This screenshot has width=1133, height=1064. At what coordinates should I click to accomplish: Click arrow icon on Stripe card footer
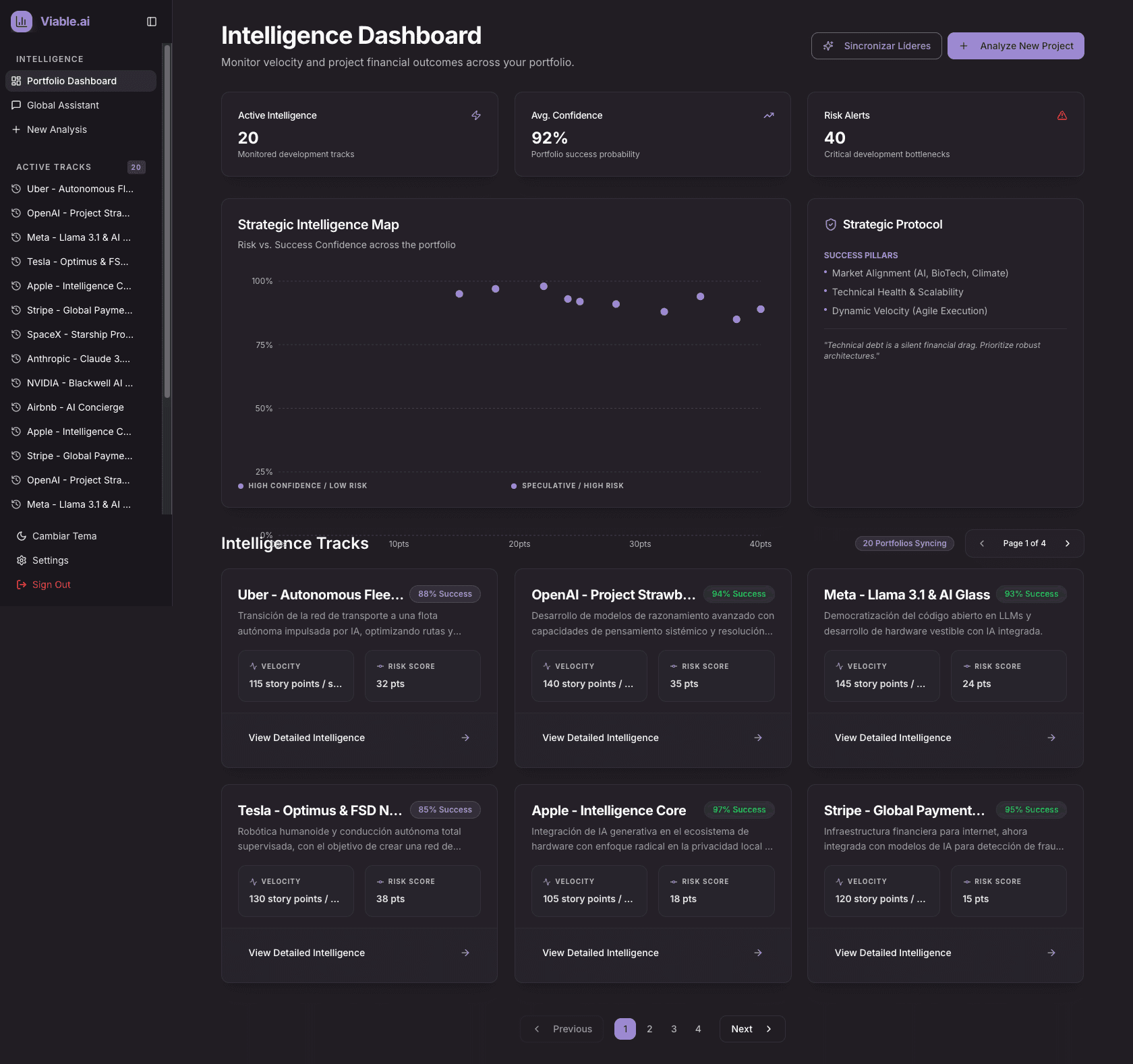1051,953
